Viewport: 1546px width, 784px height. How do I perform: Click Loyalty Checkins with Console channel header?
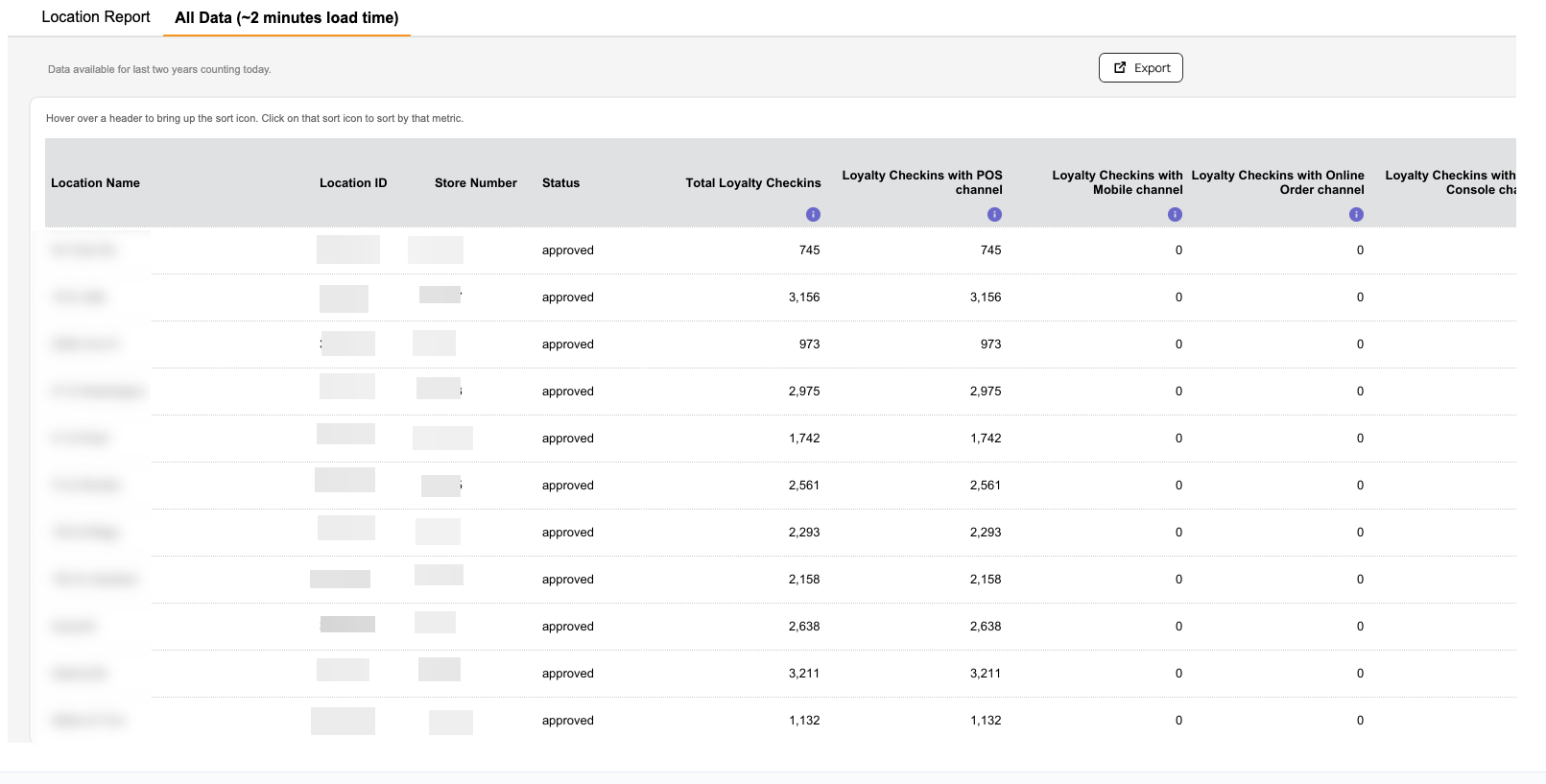pyautogui.click(x=1450, y=182)
